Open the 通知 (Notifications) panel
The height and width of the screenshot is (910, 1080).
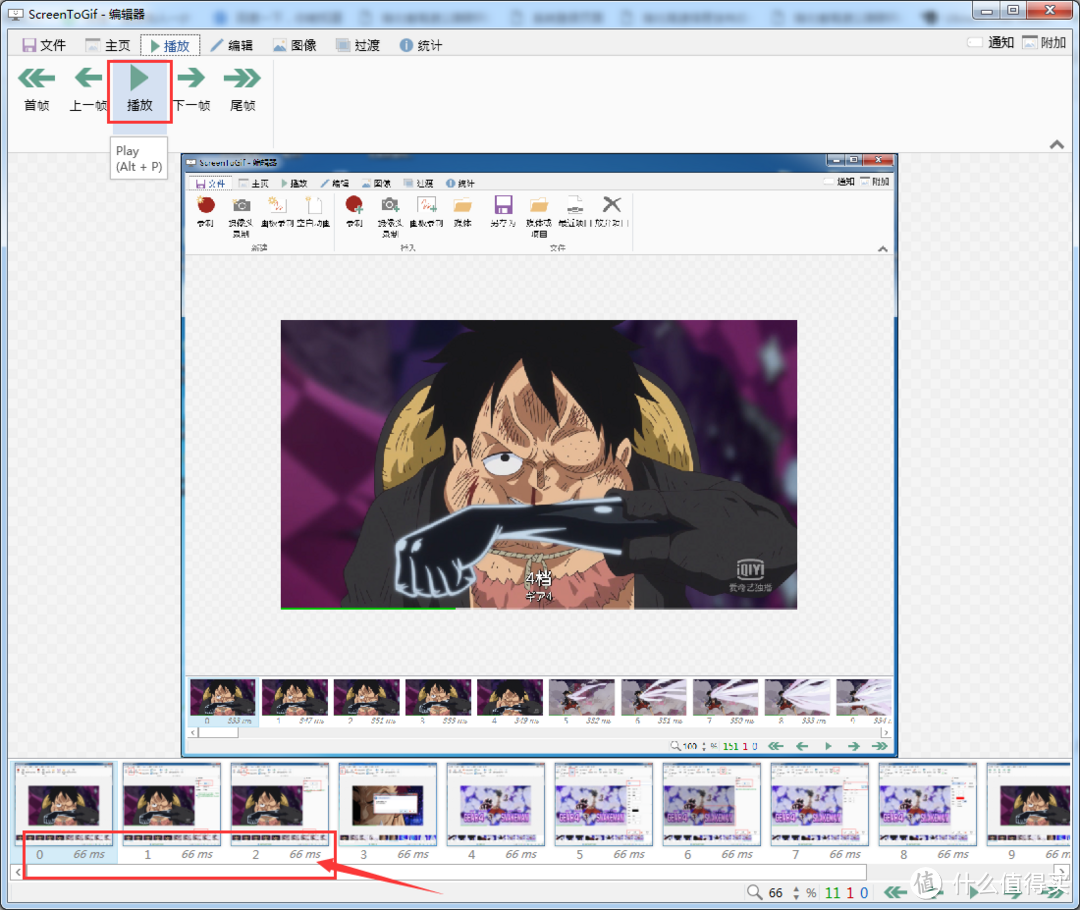tap(991, 43)
